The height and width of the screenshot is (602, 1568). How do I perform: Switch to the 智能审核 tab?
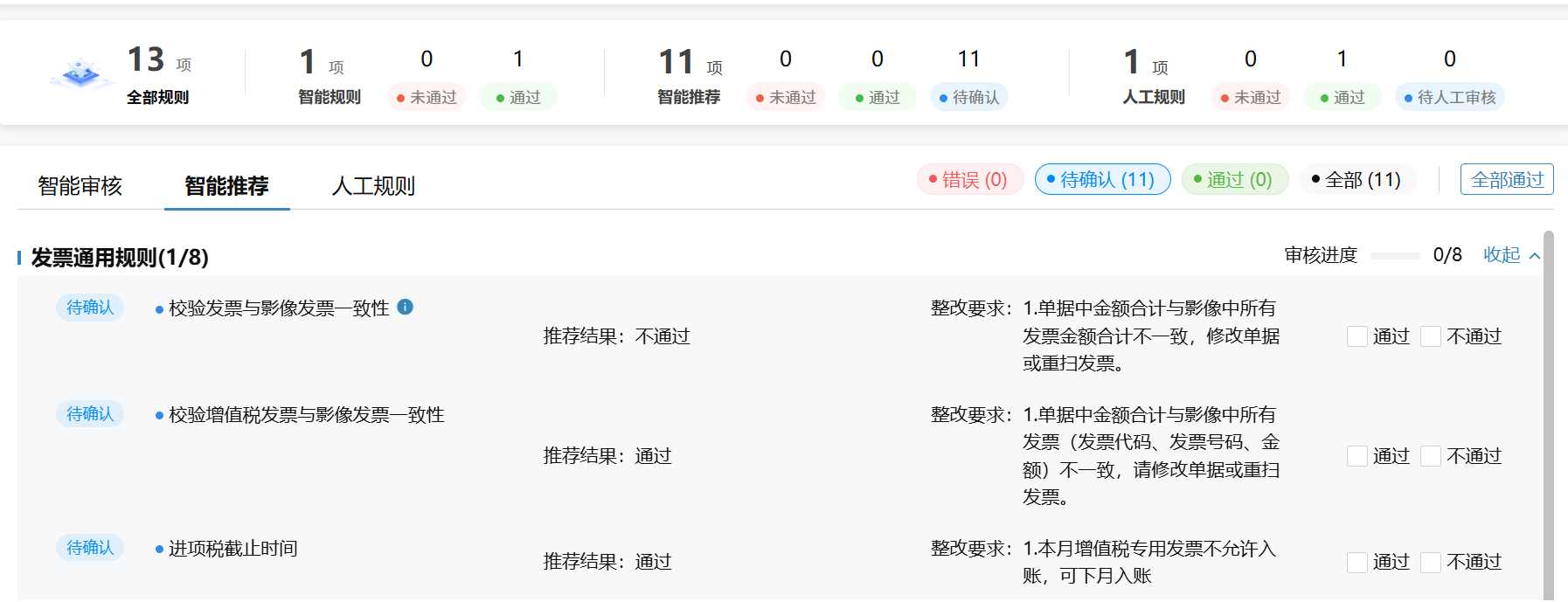point(80,186)
